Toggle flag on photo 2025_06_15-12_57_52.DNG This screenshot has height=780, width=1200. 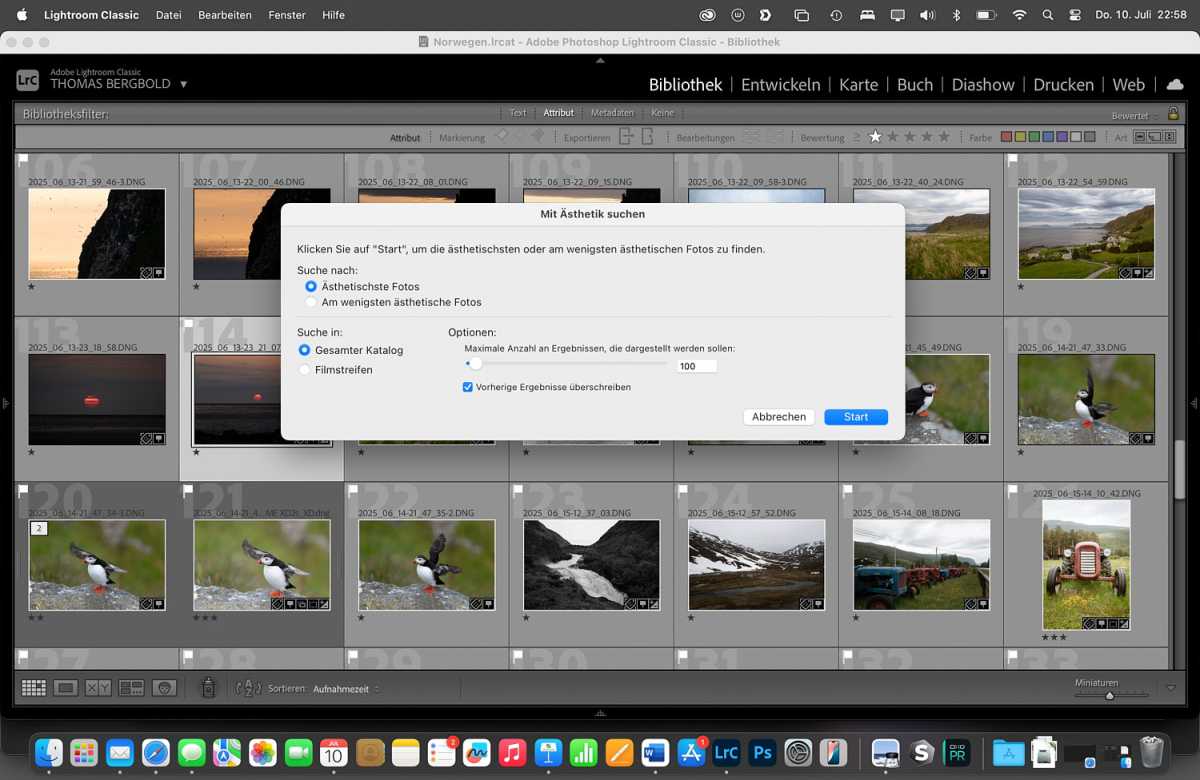point(683,492)
